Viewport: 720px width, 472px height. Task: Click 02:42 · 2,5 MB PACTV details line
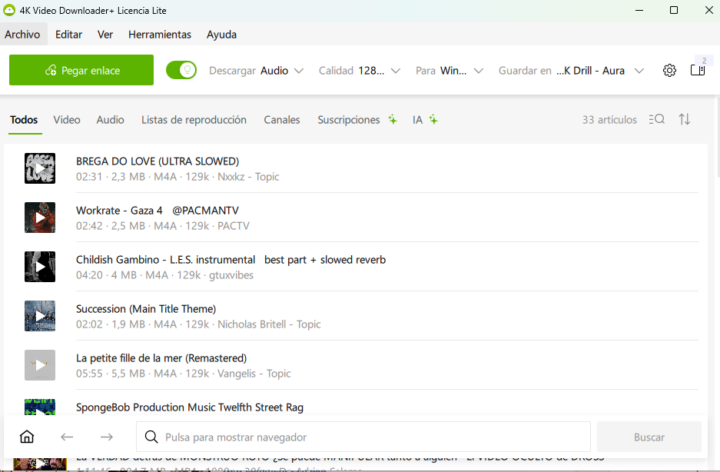pos(163,226)
